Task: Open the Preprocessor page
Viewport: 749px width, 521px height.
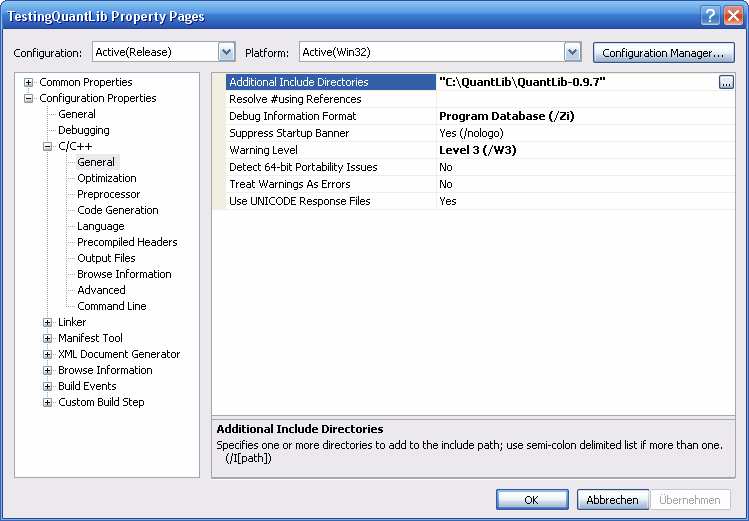Action: point(108,194)
